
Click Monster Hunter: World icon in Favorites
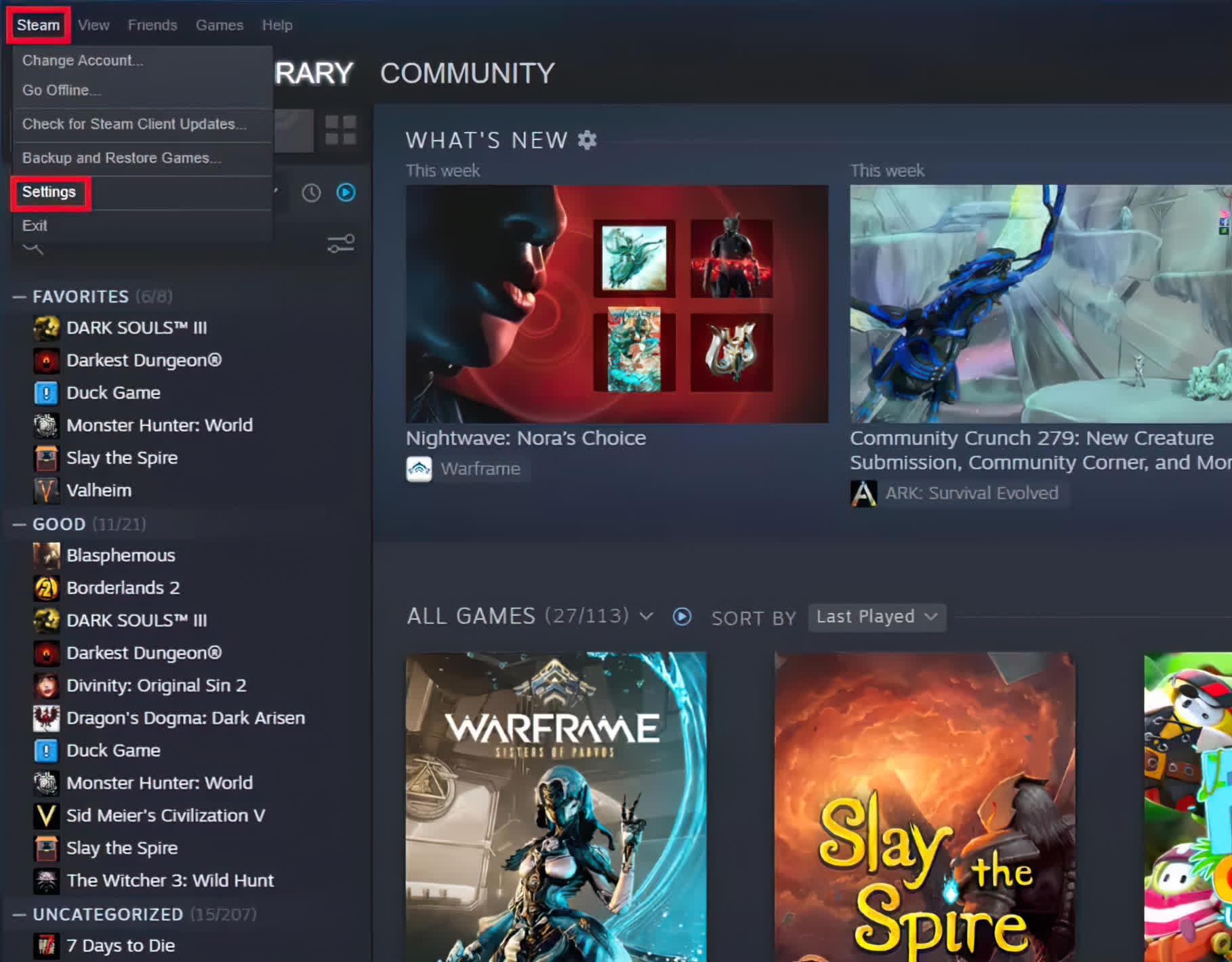(46, 425)
